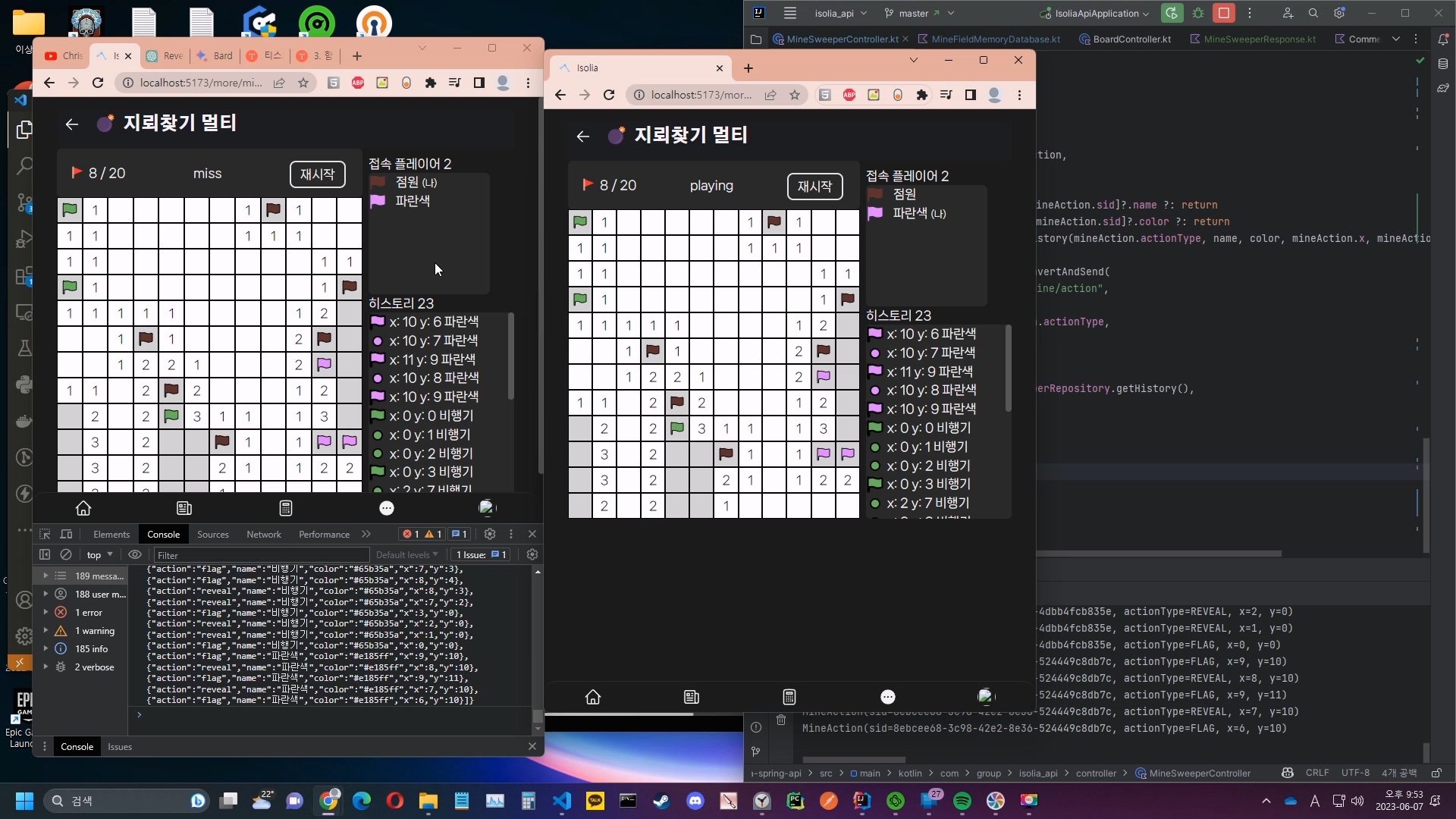Click the back arrow beside the left 지뢰찾기 멀티 title

(72, 124)
